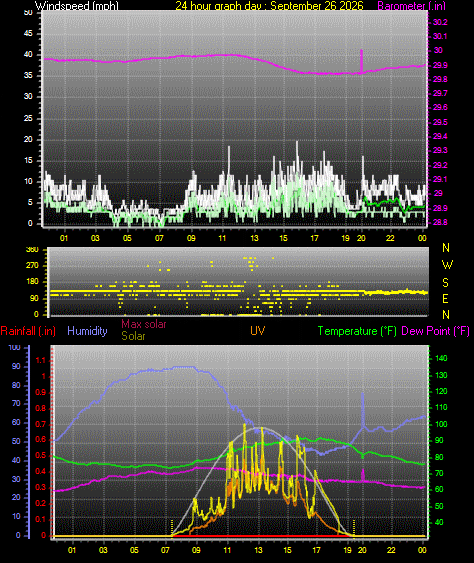This screenshot has height=563, width=474.
Task: Select the Humidity legend label
Action: click(87, 331)
